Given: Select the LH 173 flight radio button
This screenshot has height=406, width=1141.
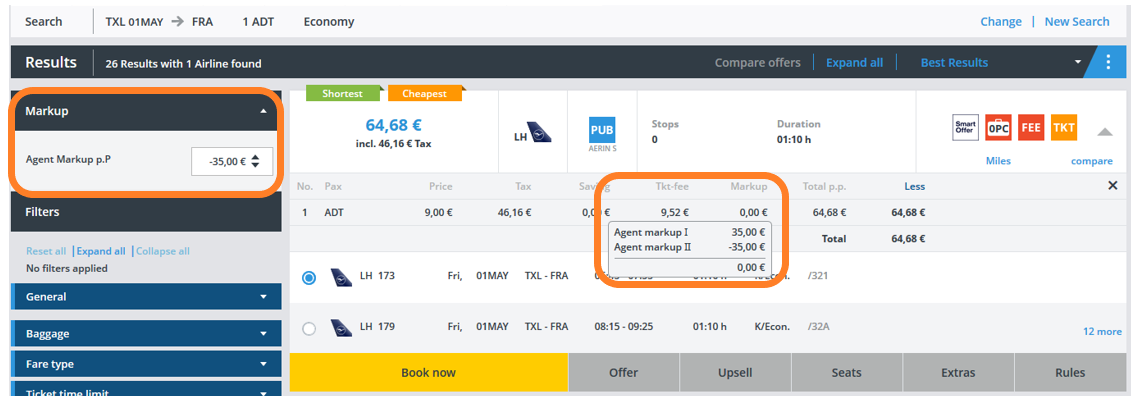Looking at the screenshot, I should (x=309, y=277).
